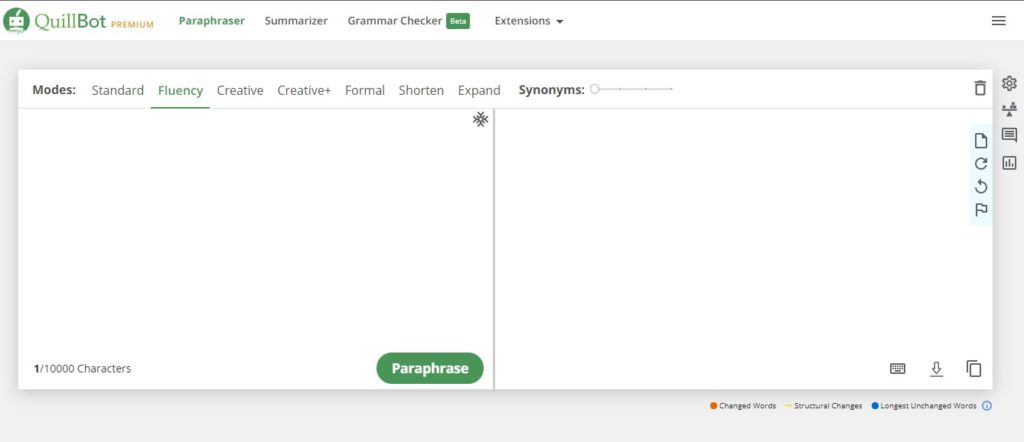Click the legend info icon

[987, 405]
